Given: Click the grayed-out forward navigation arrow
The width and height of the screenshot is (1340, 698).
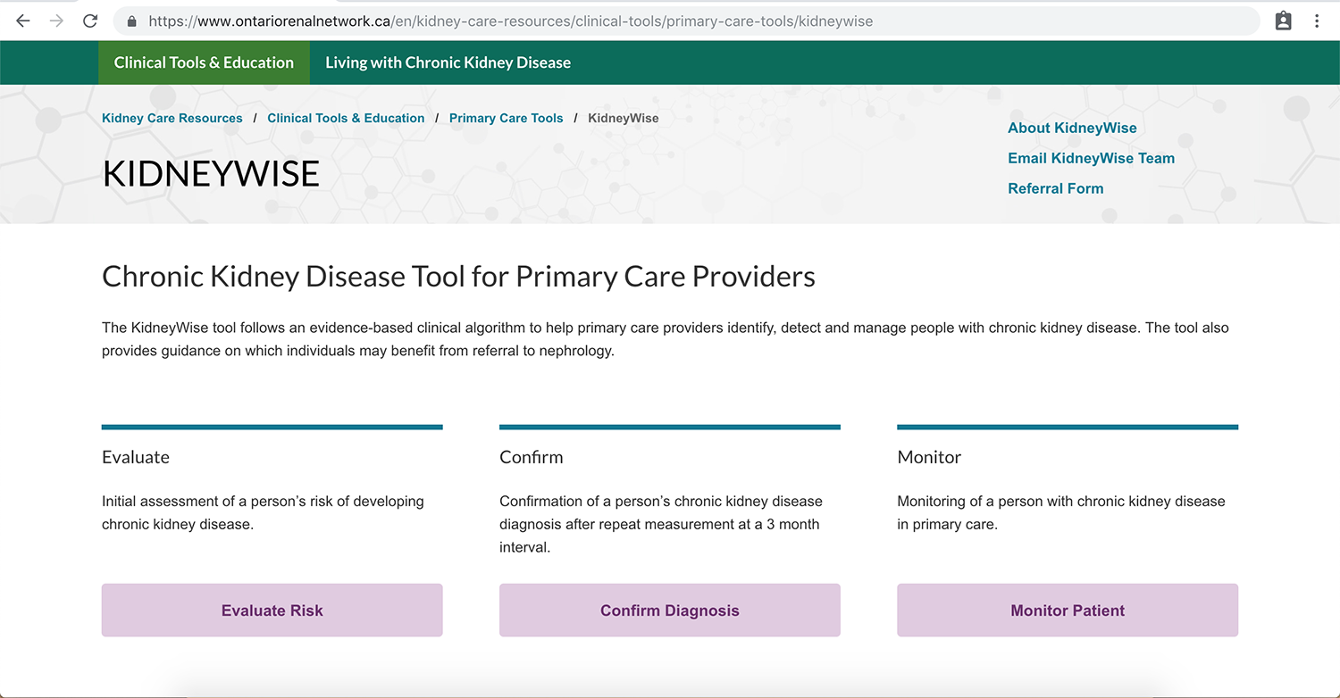Looking at the screenshot, I should click(x=57, y=20).
